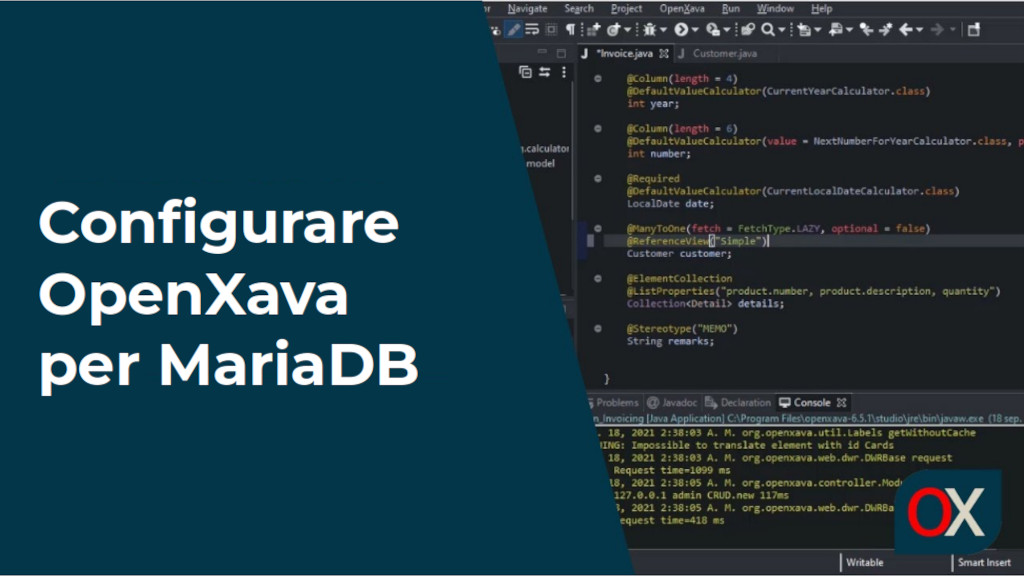Jump to Next Edit Location icon
Screen dimensions: 1024x577
click(x=886, y=29)
